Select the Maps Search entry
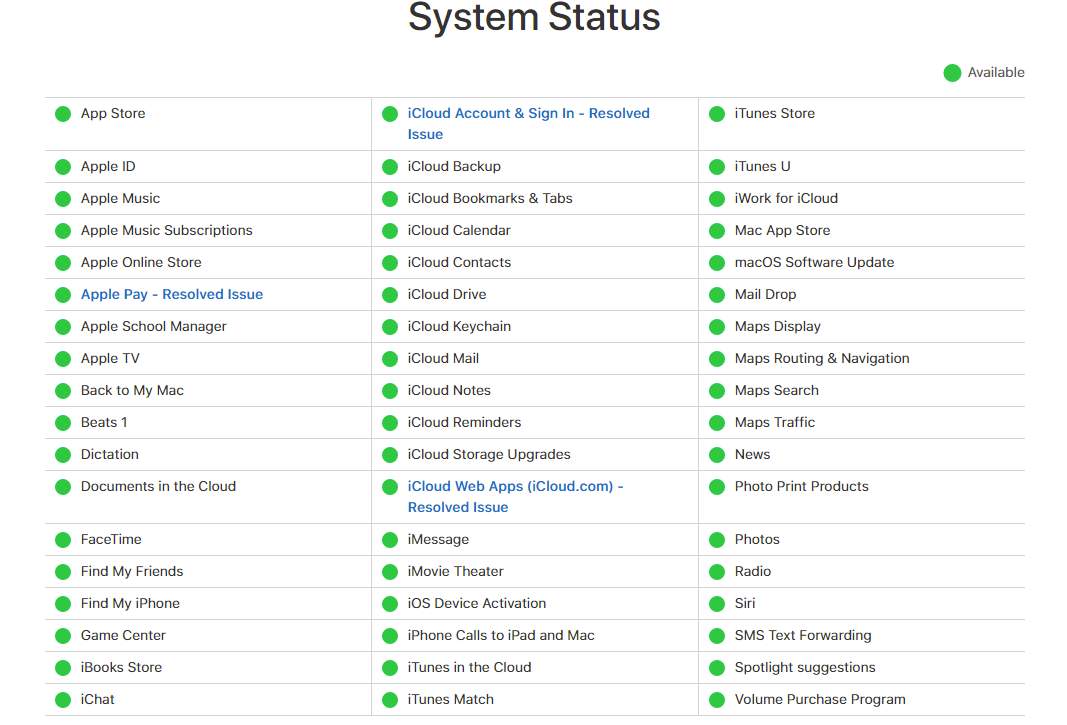The image size is (1067, 725). point(777,390)
